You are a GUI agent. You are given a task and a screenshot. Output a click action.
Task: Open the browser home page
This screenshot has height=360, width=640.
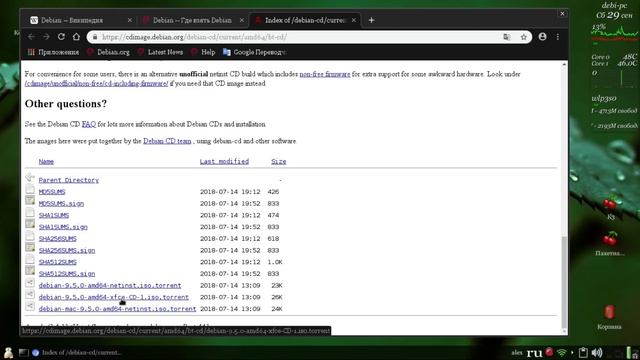click(76, 37)
